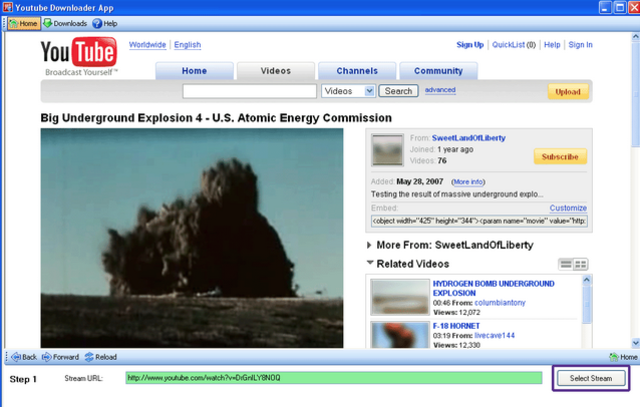Click the Stream URL input field

[x=333, y=378]
